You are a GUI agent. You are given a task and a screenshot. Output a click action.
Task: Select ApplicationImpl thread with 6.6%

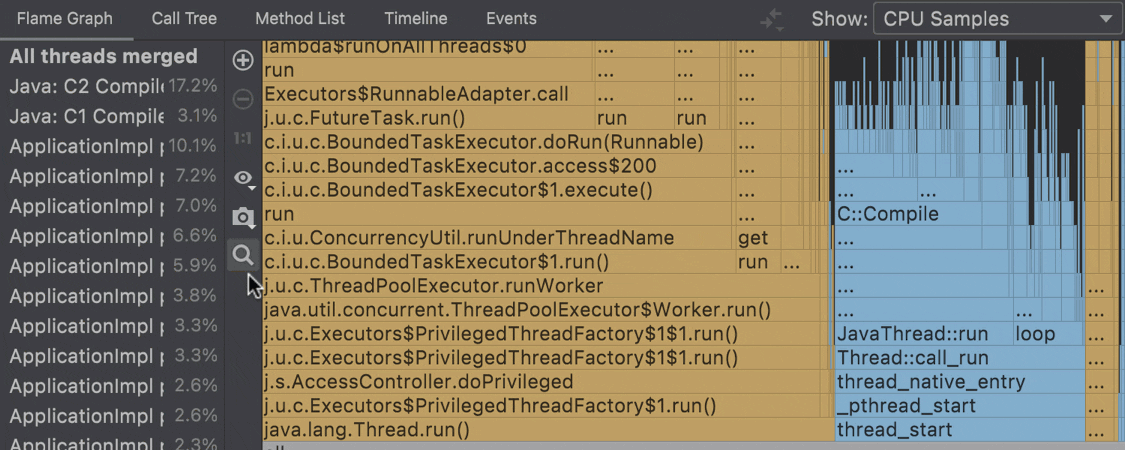click(111, 236)
